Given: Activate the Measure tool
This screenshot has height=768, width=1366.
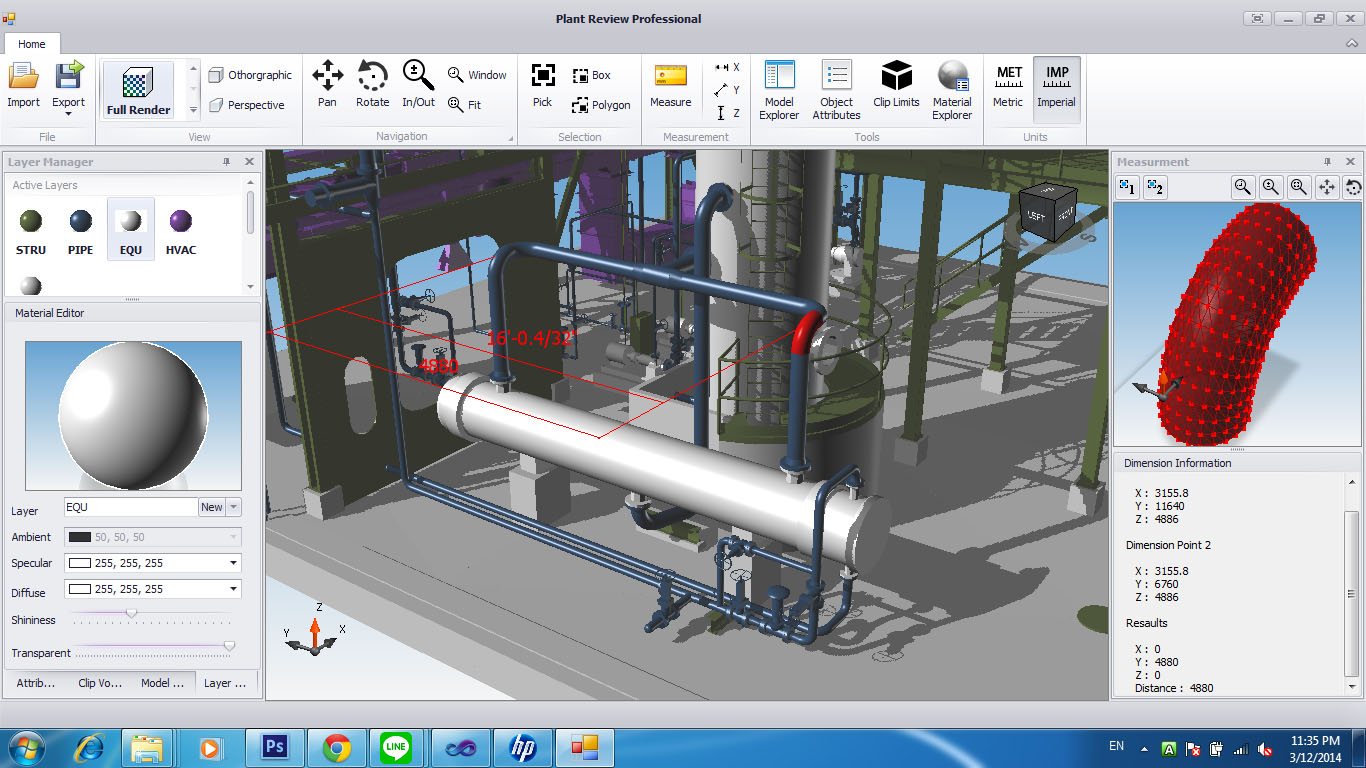Looking at the screenshot, I should 670,84.
